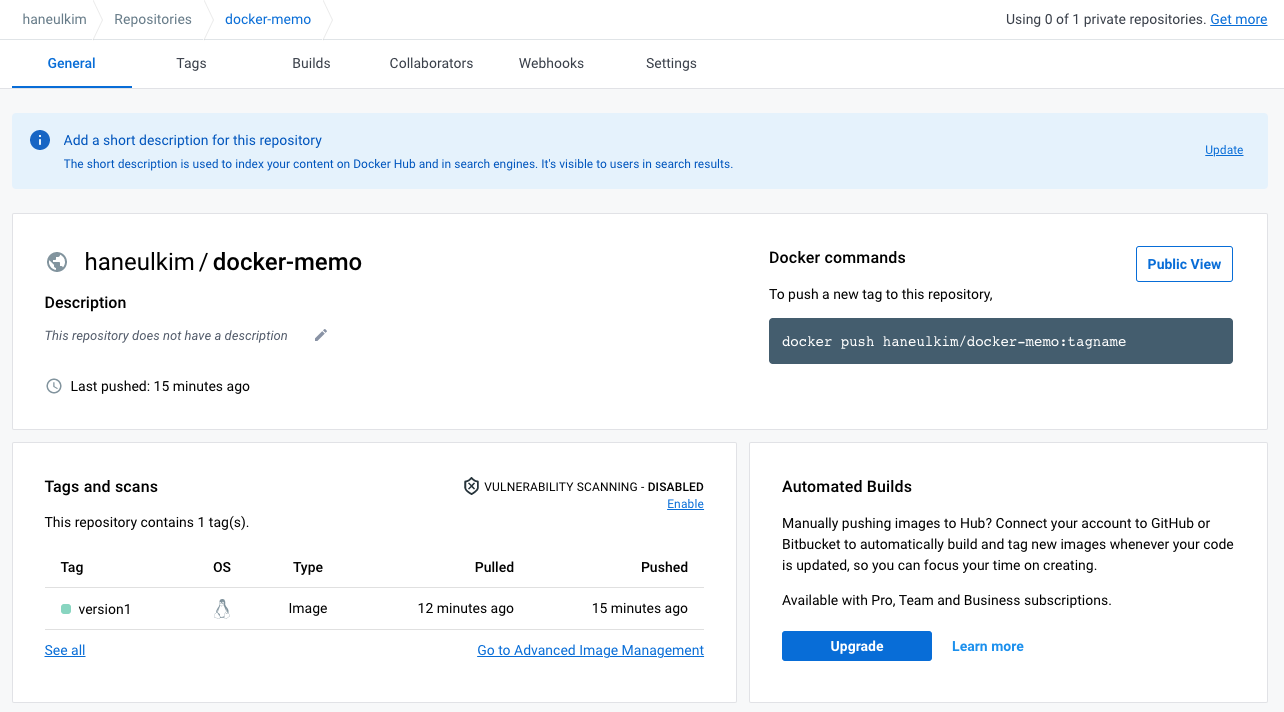Click the 'Docker commands' heading

[x=837, y=257]
